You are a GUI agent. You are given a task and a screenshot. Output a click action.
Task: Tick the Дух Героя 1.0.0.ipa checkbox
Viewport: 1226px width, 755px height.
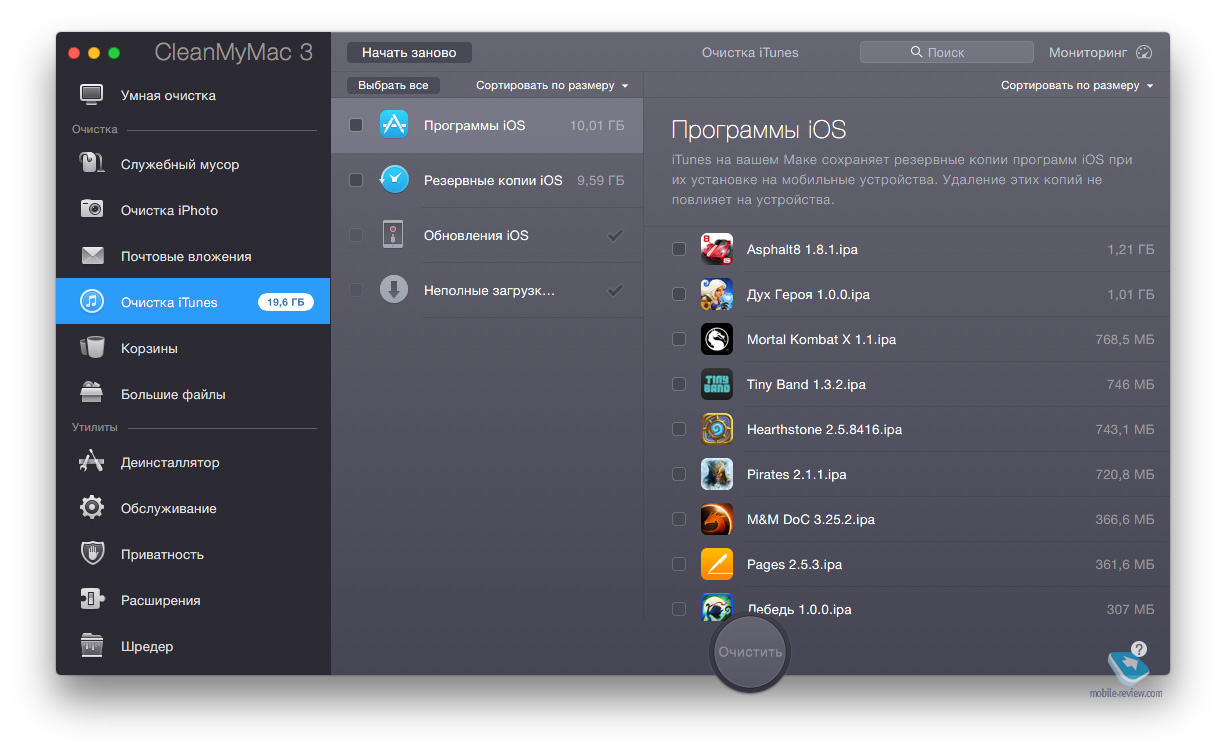(x=679, y=294)
